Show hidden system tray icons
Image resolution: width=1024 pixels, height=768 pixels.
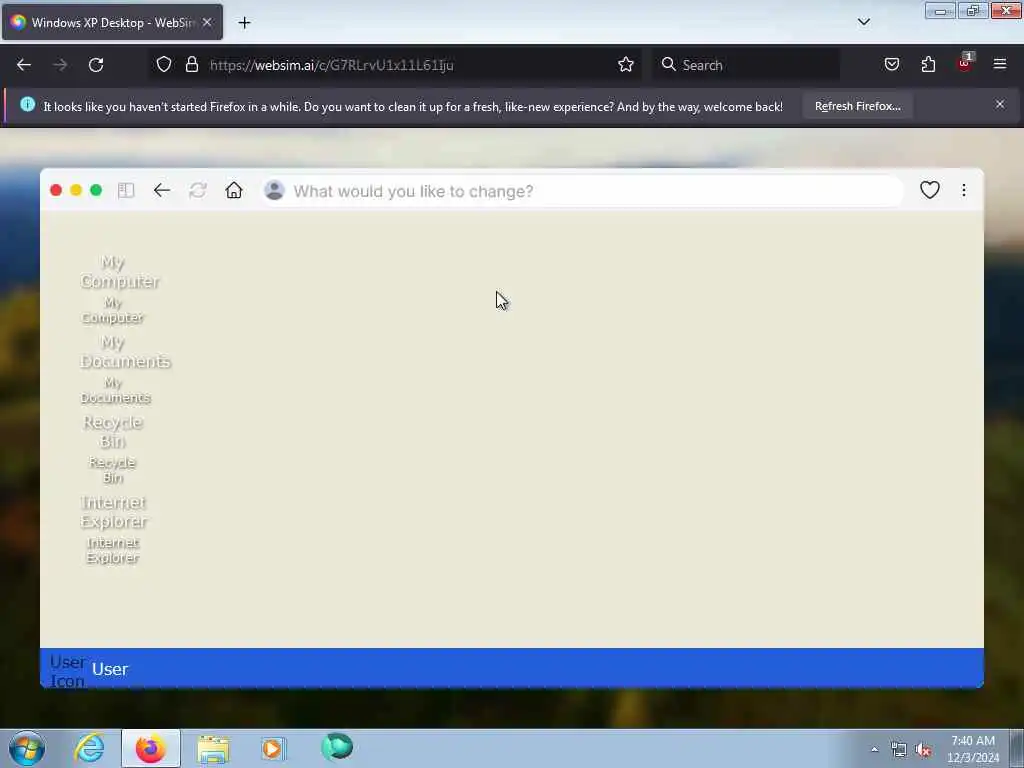[874, 749]
